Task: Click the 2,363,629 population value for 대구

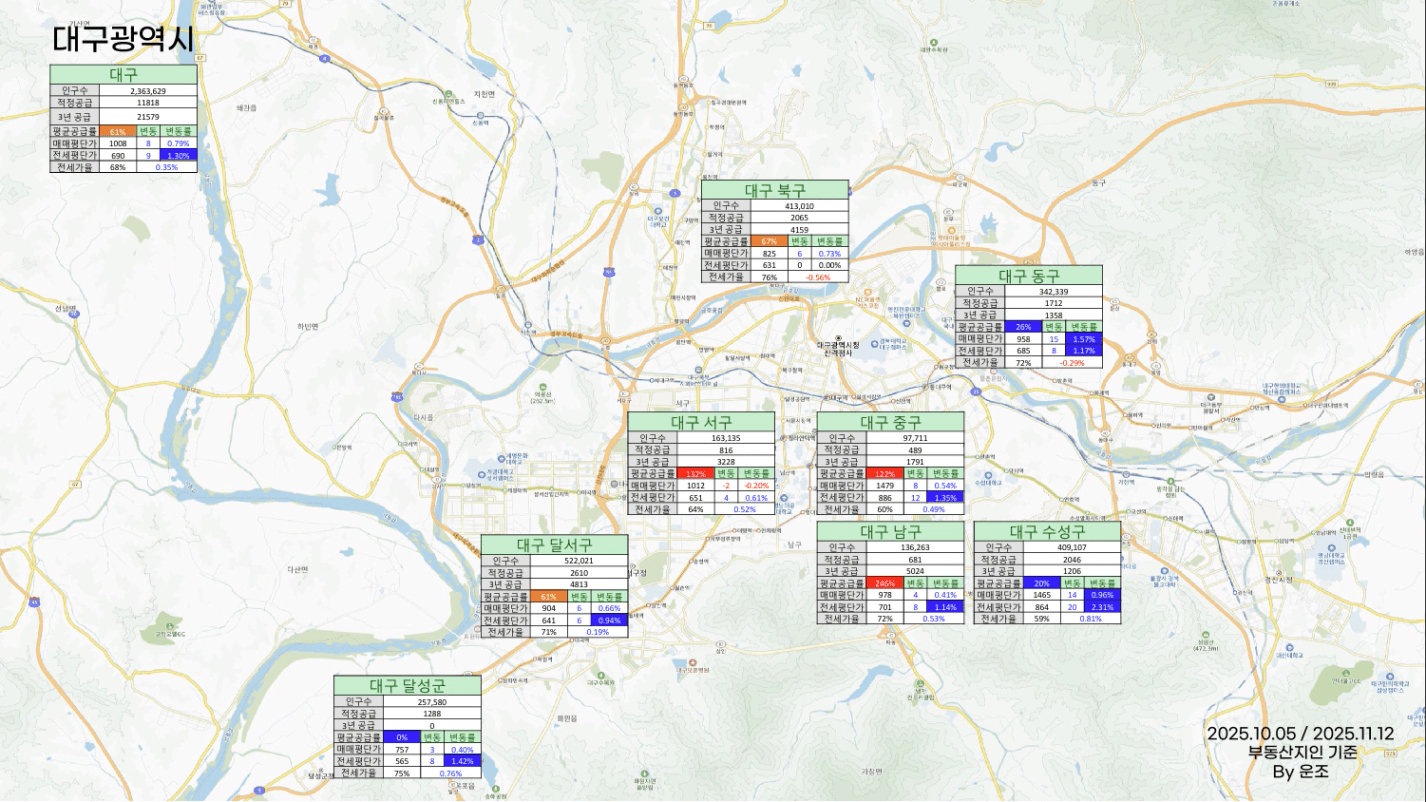Action: point(147,91)
